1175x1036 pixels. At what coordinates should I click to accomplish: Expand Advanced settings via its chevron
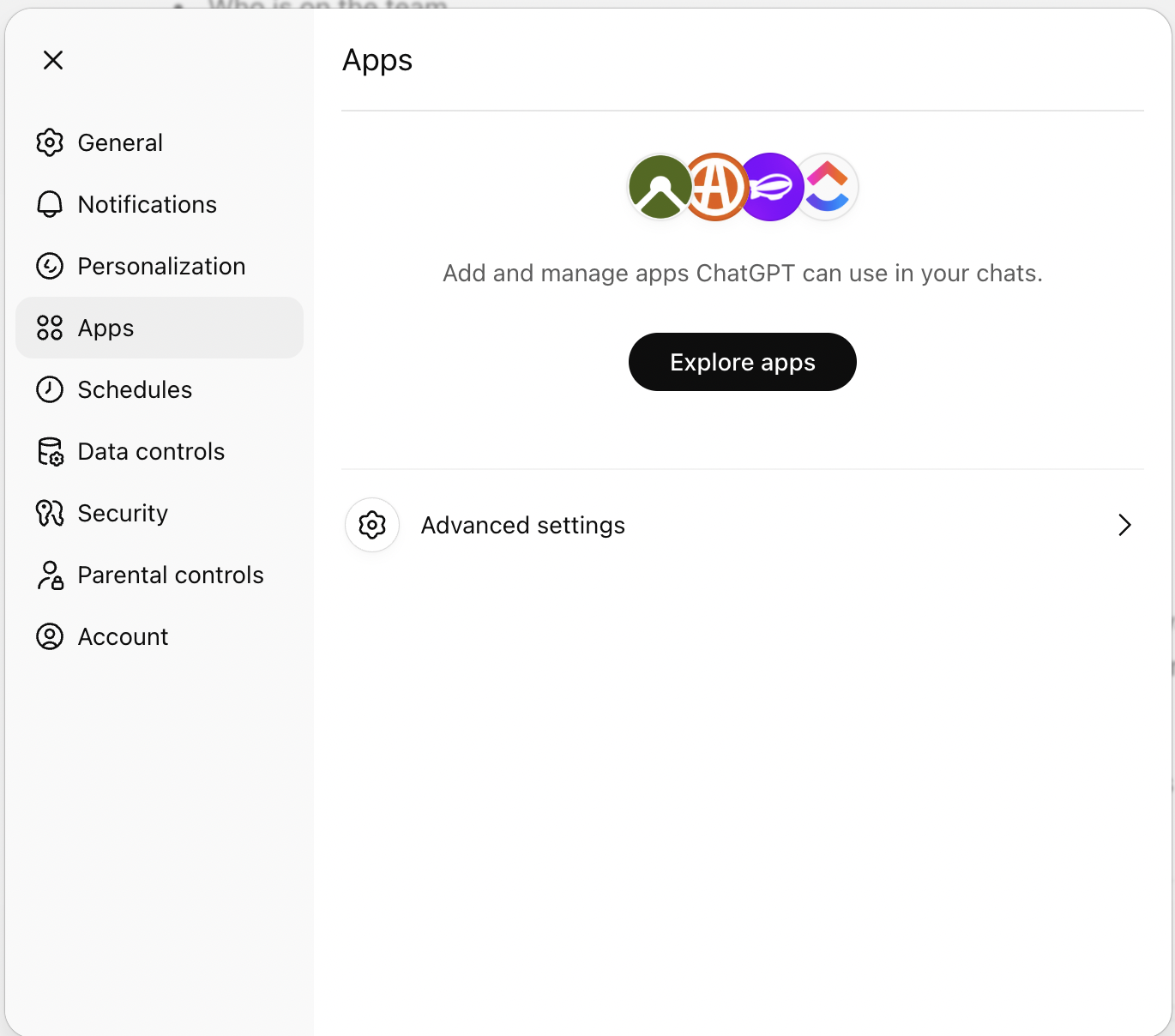pyautogui.click(x=1124, y=525)
